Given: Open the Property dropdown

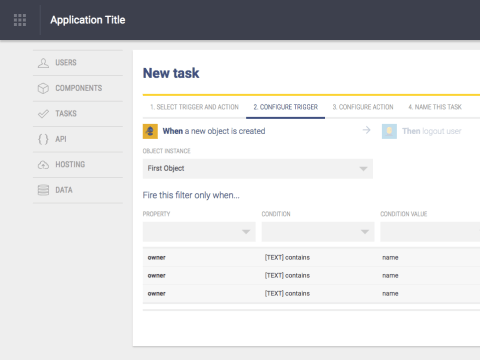Looking at the screenshot, I should (x=199, y=232).
